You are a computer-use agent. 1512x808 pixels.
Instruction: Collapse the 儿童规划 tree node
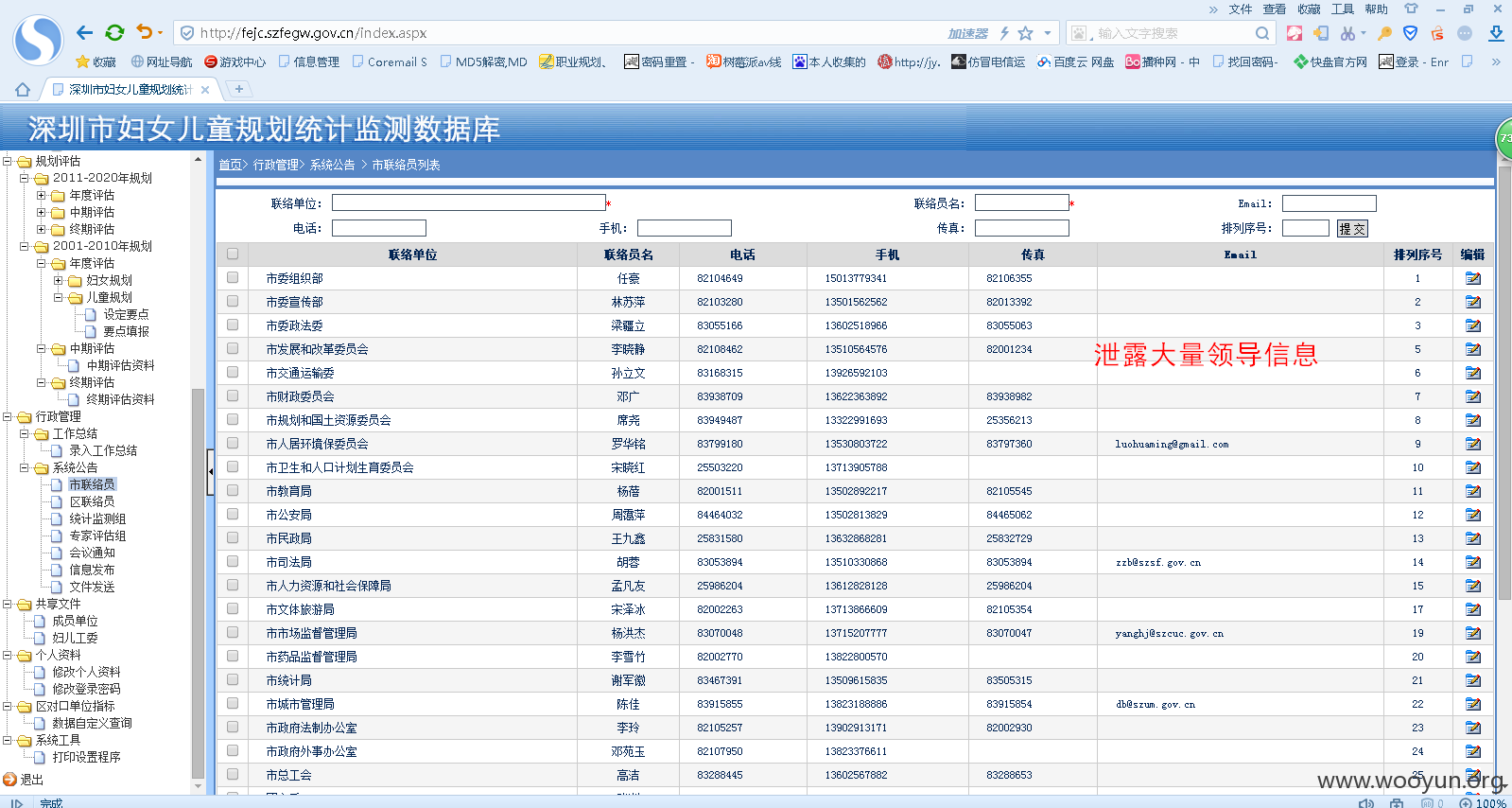coord(59,297)
